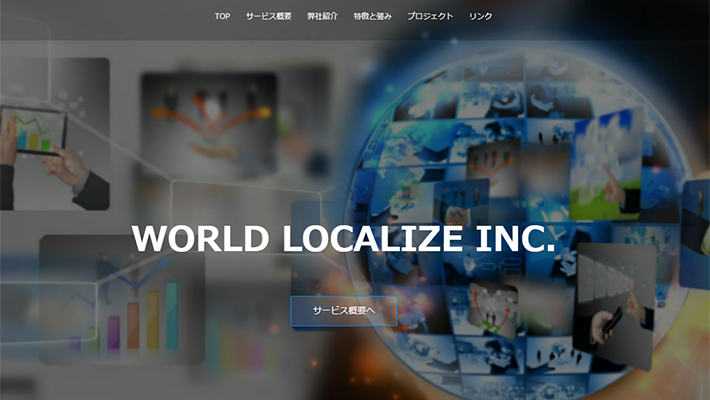Open the 弊社紹介 menu item
This screenshot has height=400, width=710.
pos(322,16)
